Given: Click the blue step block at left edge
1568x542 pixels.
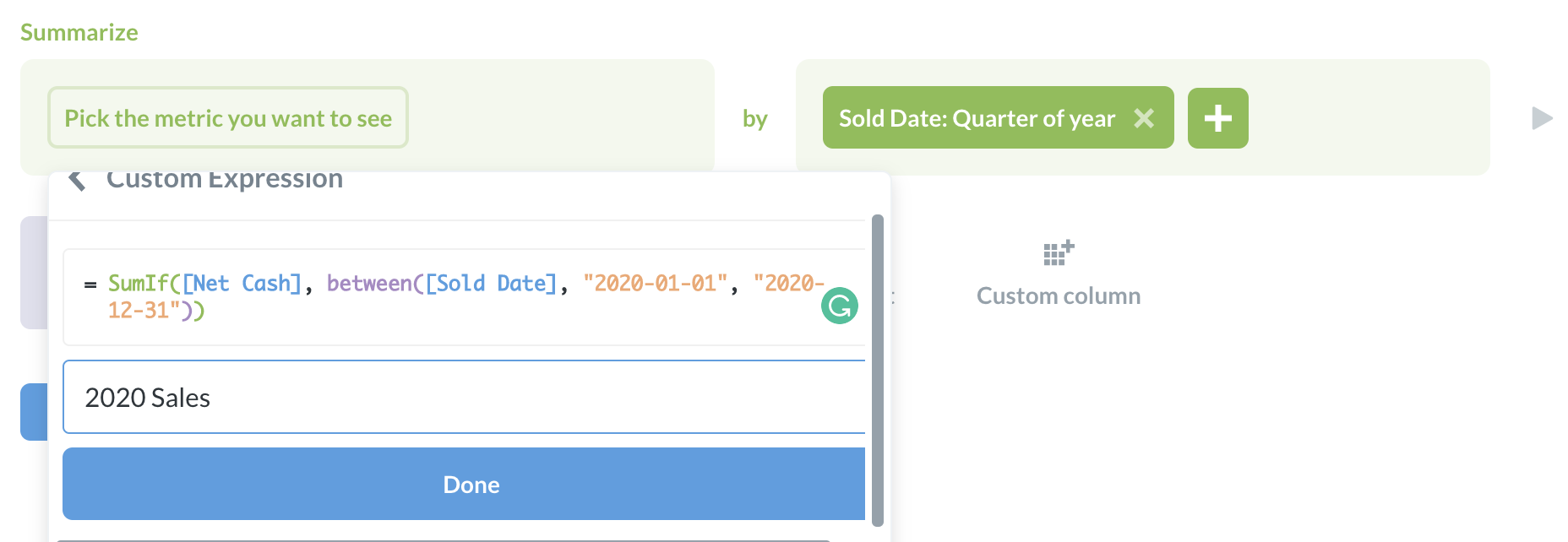Looking at the screenshot, I should (34, 412).
